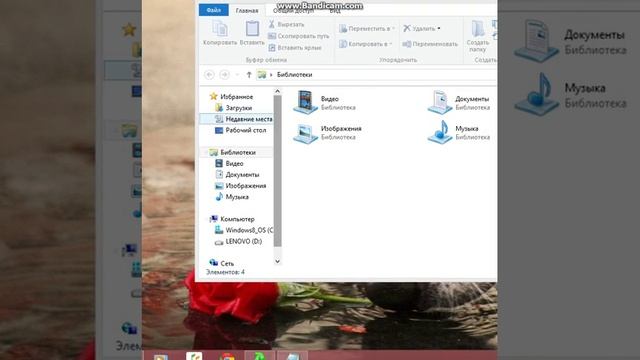Go back with the Back arrow
This screenshot has width=640, height=360.
point(209,75)
